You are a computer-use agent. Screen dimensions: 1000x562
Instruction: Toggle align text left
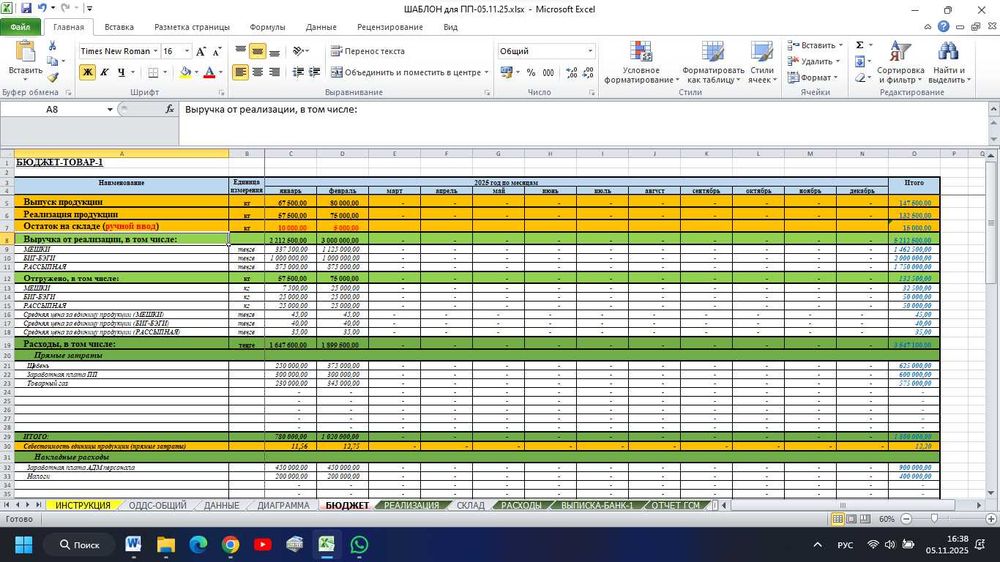[x=240, y=72]
